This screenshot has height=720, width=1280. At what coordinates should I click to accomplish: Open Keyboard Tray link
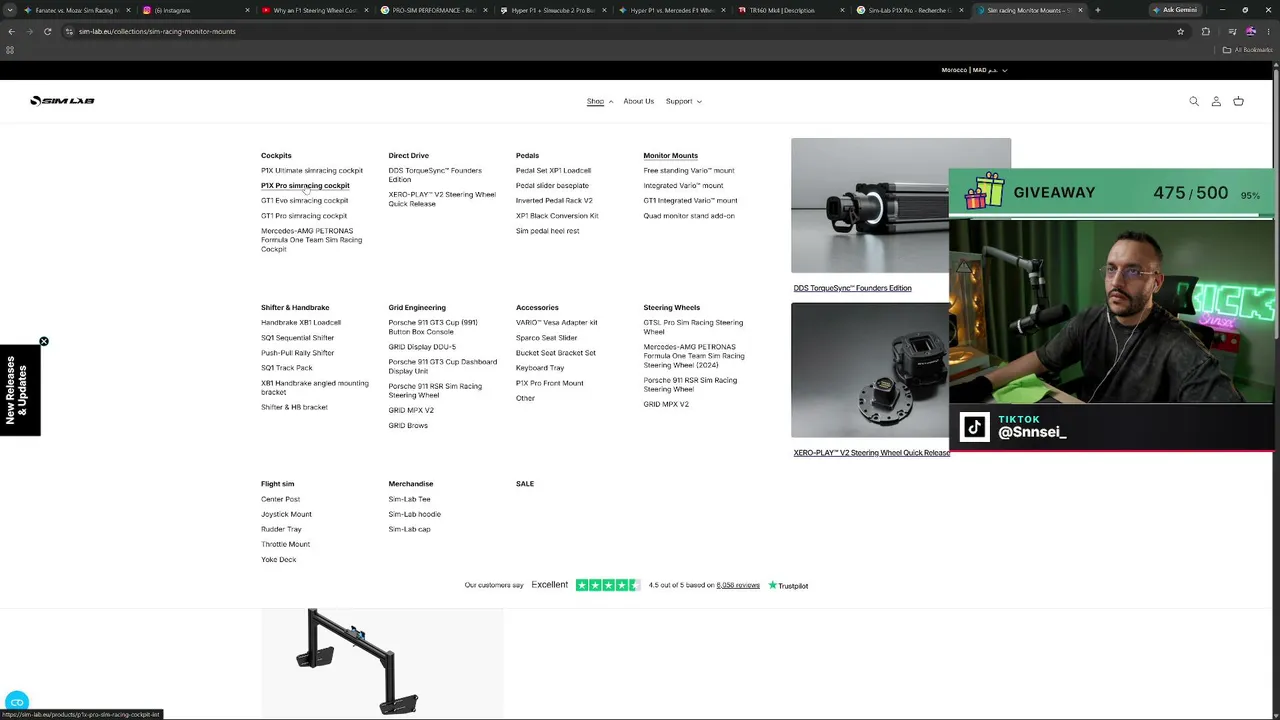coord(540,368)
